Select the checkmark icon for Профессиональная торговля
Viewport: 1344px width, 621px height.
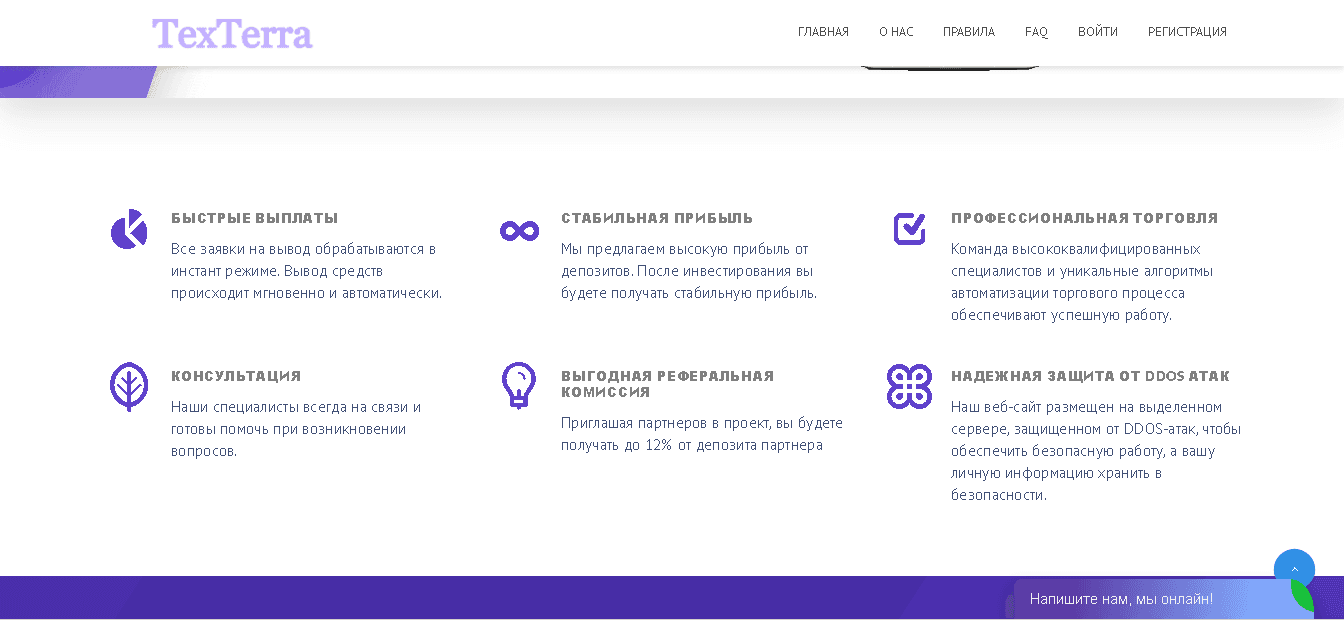click(x=908, y=230)
